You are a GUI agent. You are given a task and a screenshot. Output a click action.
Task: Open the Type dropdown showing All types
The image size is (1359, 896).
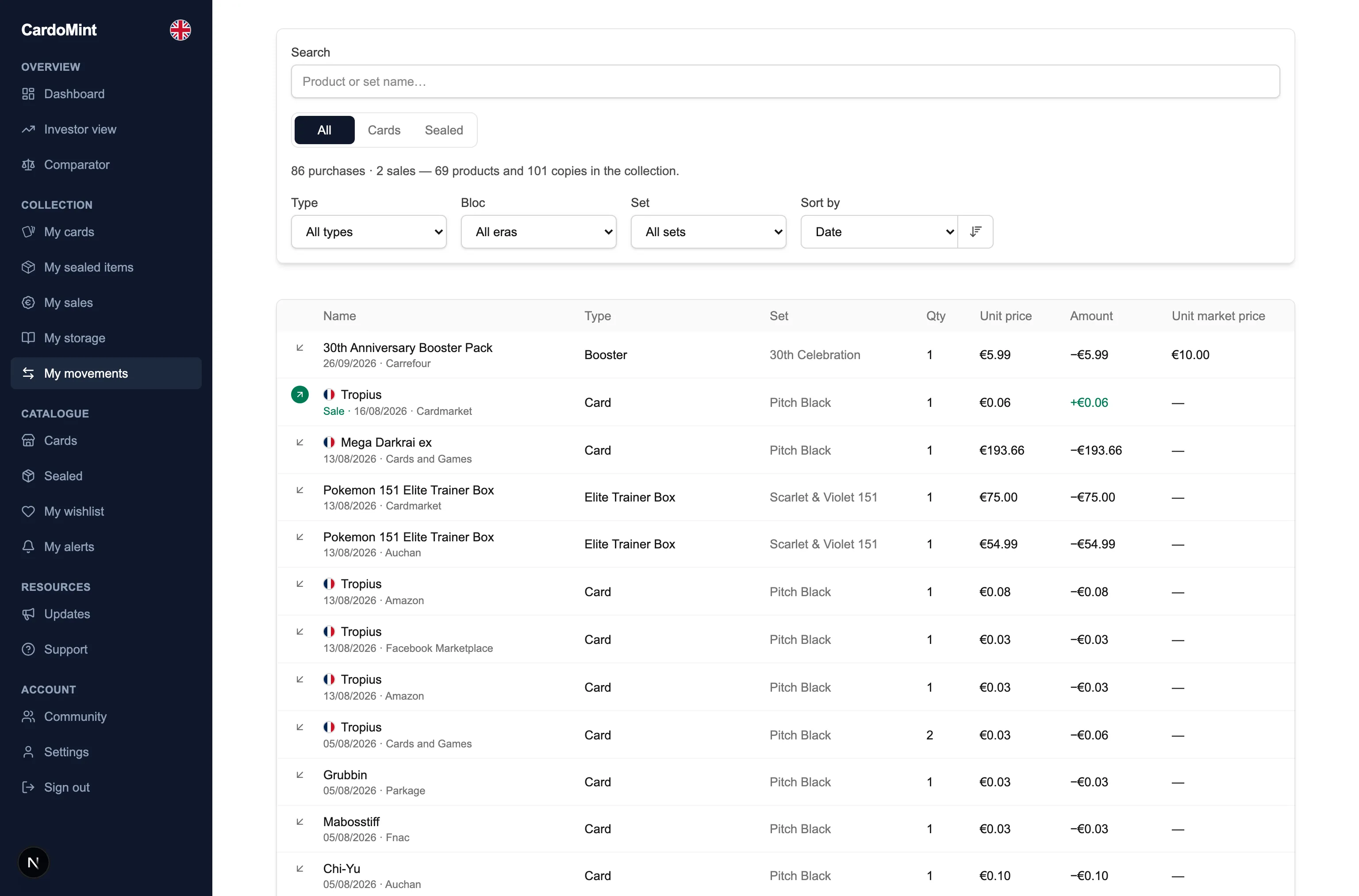(369, 231)
